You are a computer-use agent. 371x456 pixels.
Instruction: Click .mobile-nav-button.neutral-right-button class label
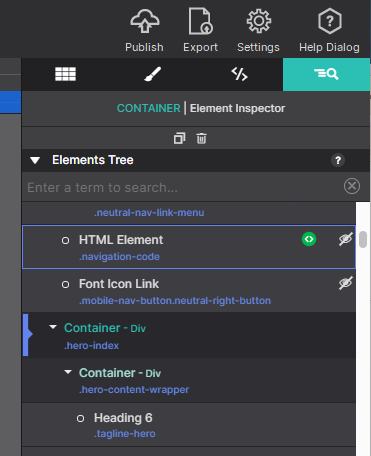click(175, 301)
